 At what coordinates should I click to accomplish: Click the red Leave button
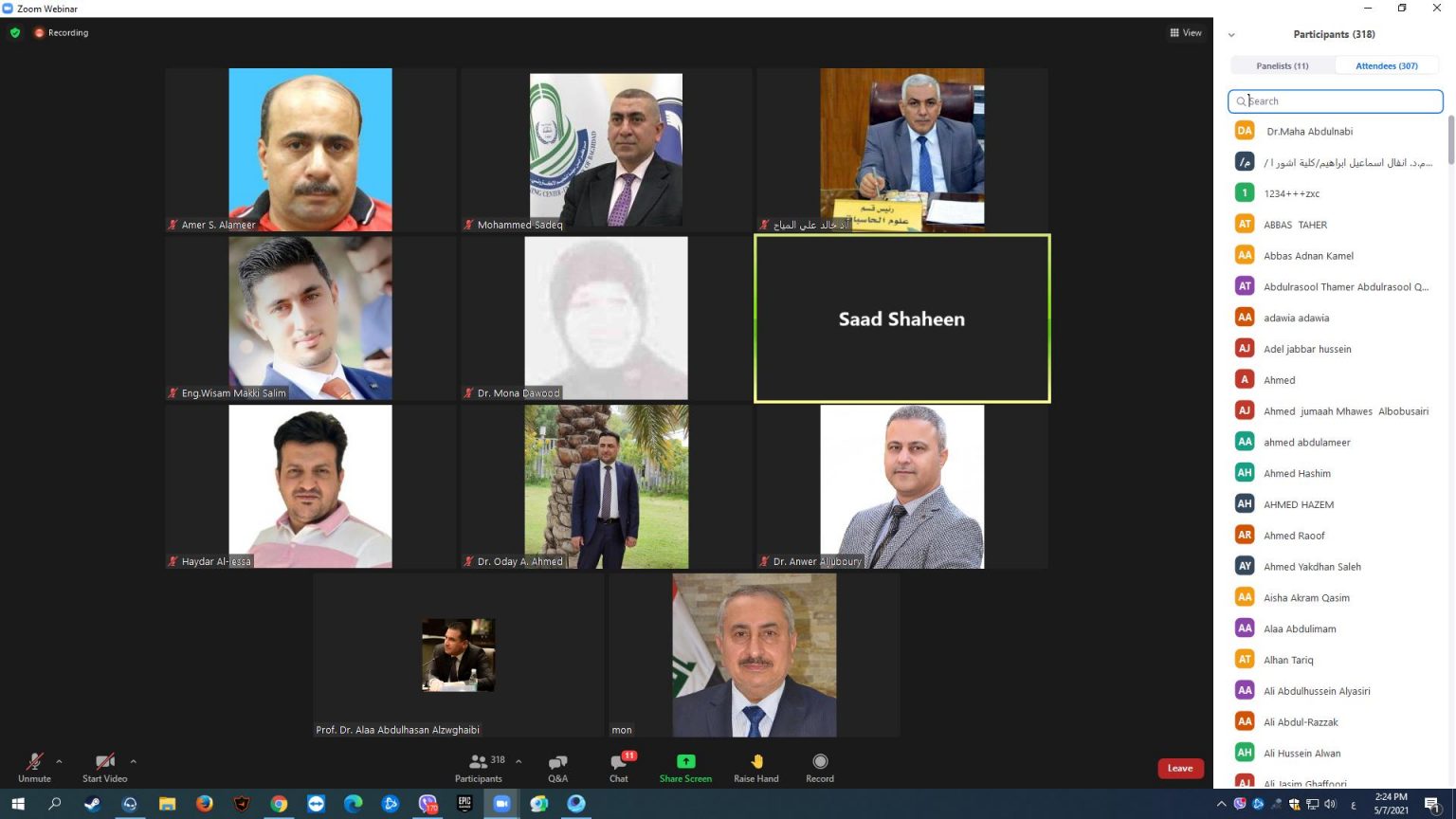(1180, 768)
